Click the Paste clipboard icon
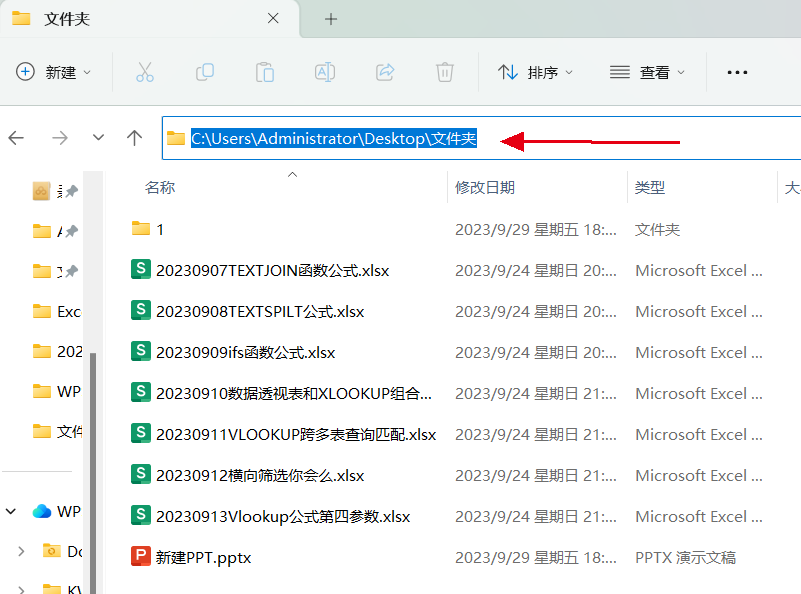Viewport: 801px width, 594px height. click(265, 72)
